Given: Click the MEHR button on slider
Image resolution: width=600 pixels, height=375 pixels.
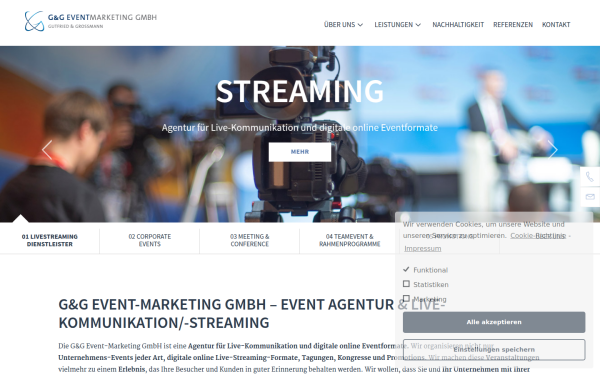Looking at the screenshot, I should pyautogui.click(x=300, y=152).
